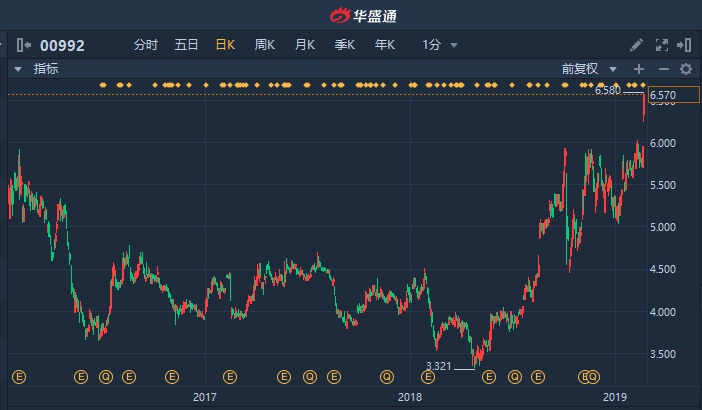702x410 pixels.
Task: Click the first orange diamond news marker
Action: [120, 85]
